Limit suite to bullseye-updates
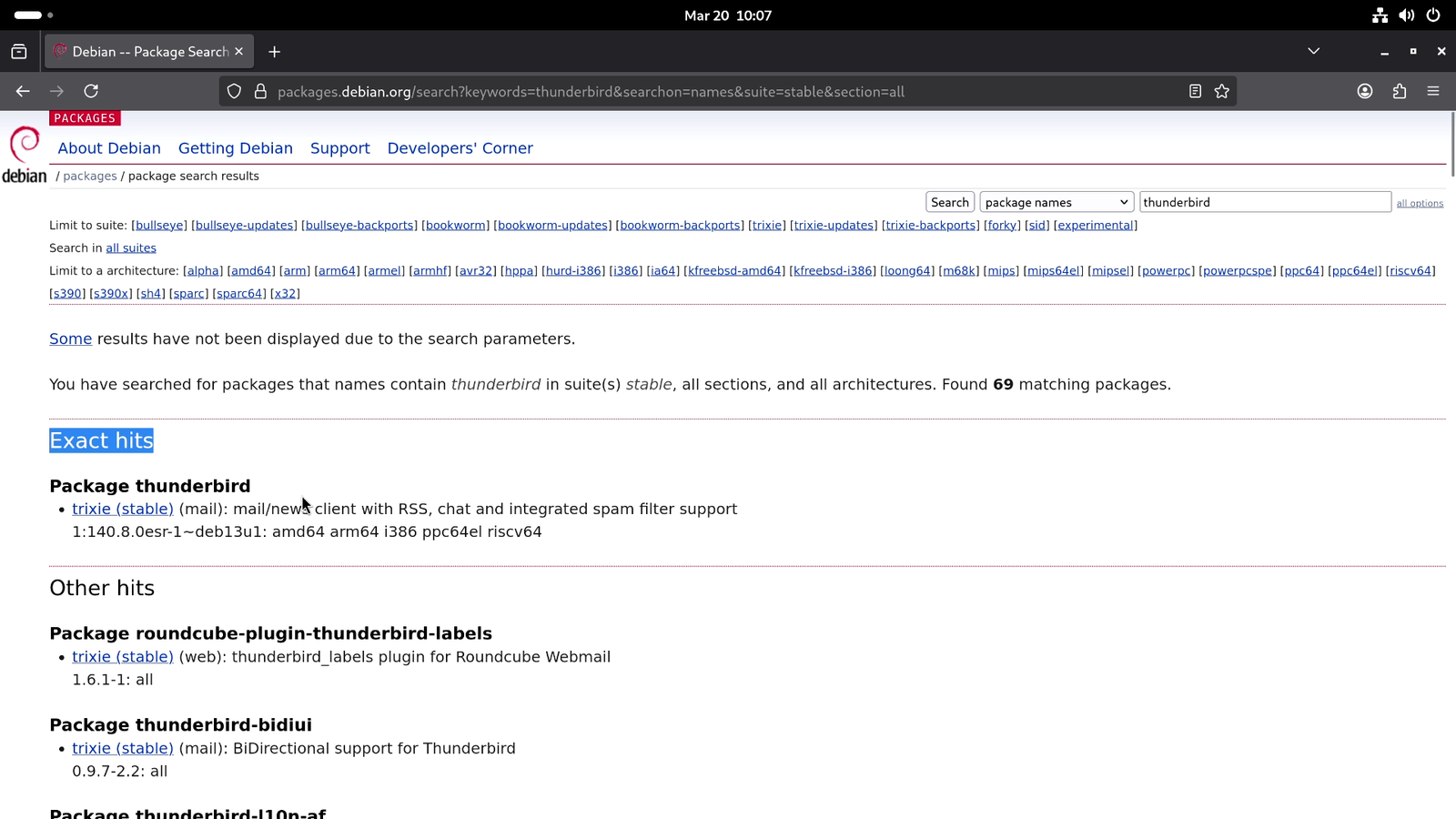The image size is (1456, 819). 245,226
